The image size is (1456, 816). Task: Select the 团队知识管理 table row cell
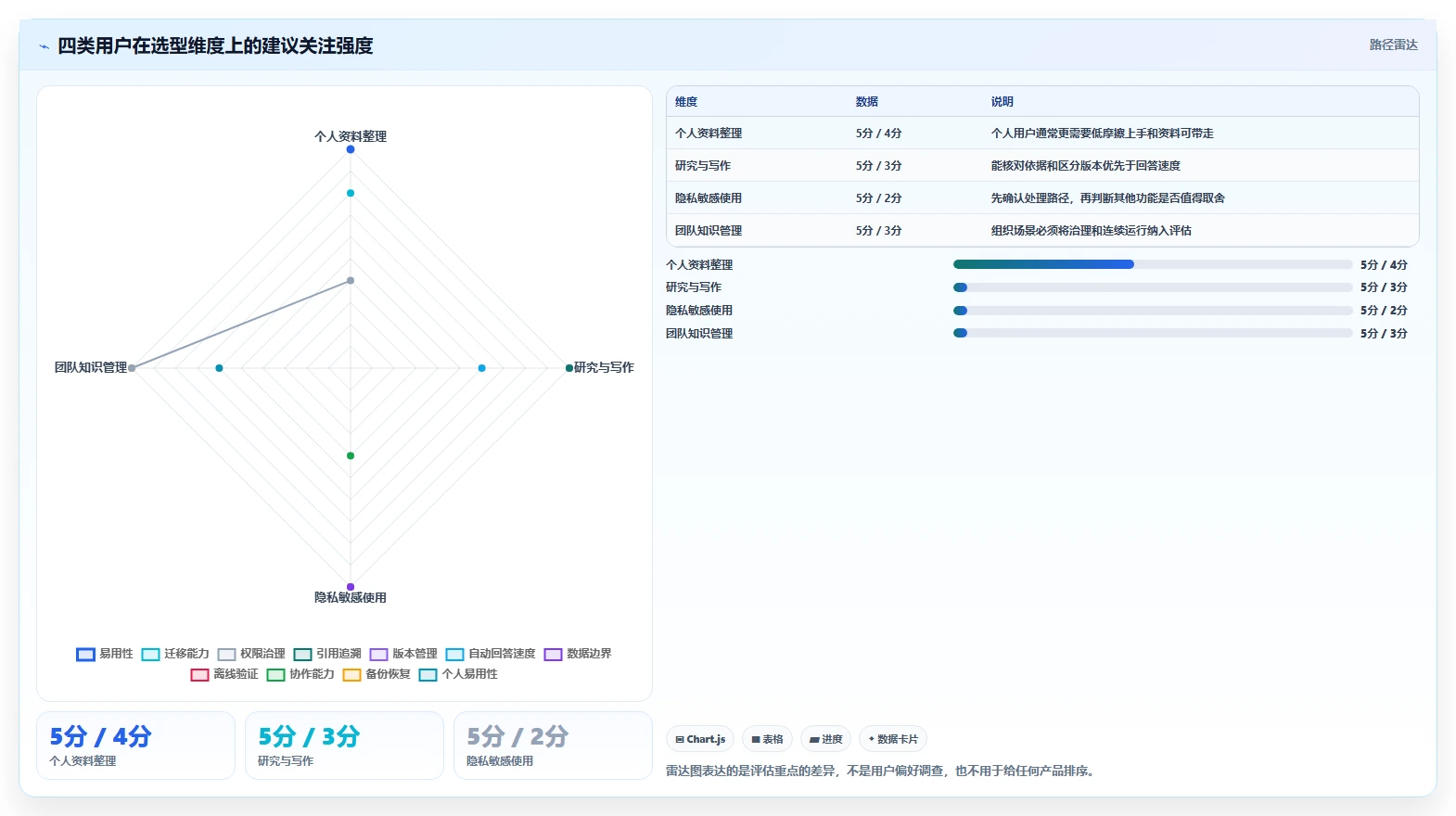[x=709, y=231]
